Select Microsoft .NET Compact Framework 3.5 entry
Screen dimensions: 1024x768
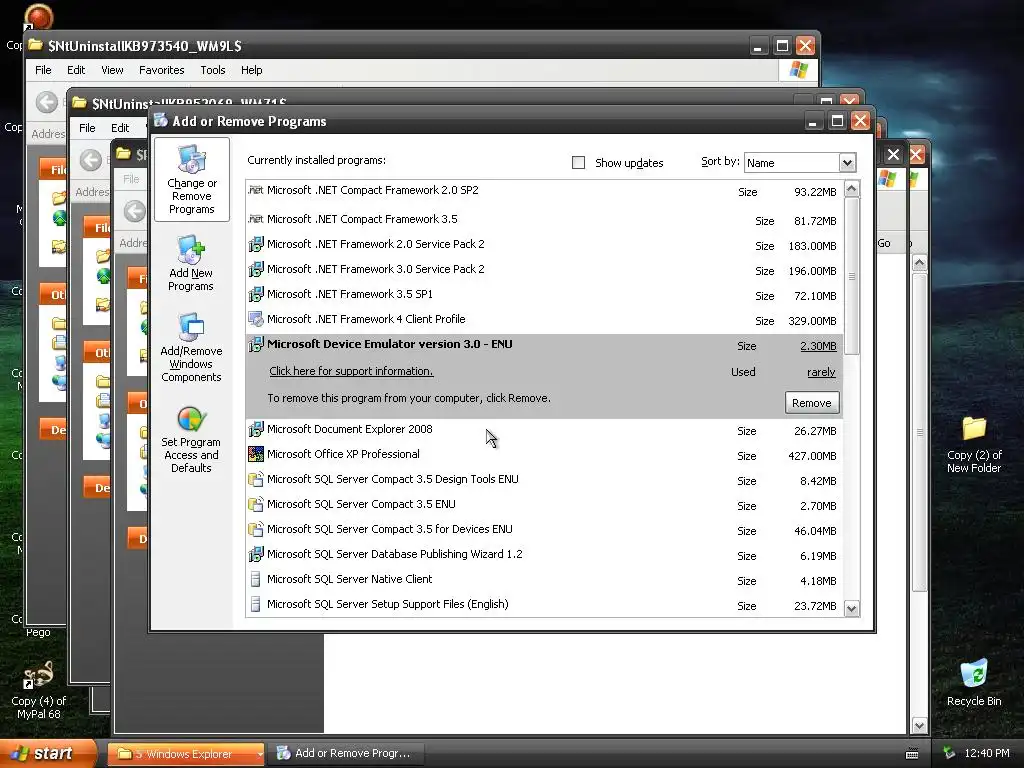click(x=544, y=219)
